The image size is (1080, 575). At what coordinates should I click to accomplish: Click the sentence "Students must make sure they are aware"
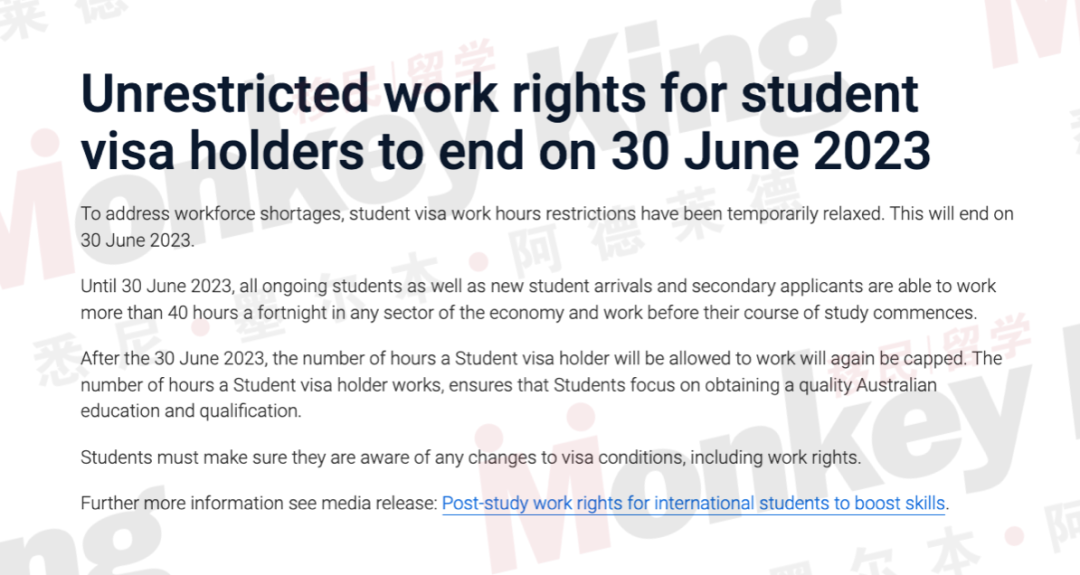coord(470,457)
